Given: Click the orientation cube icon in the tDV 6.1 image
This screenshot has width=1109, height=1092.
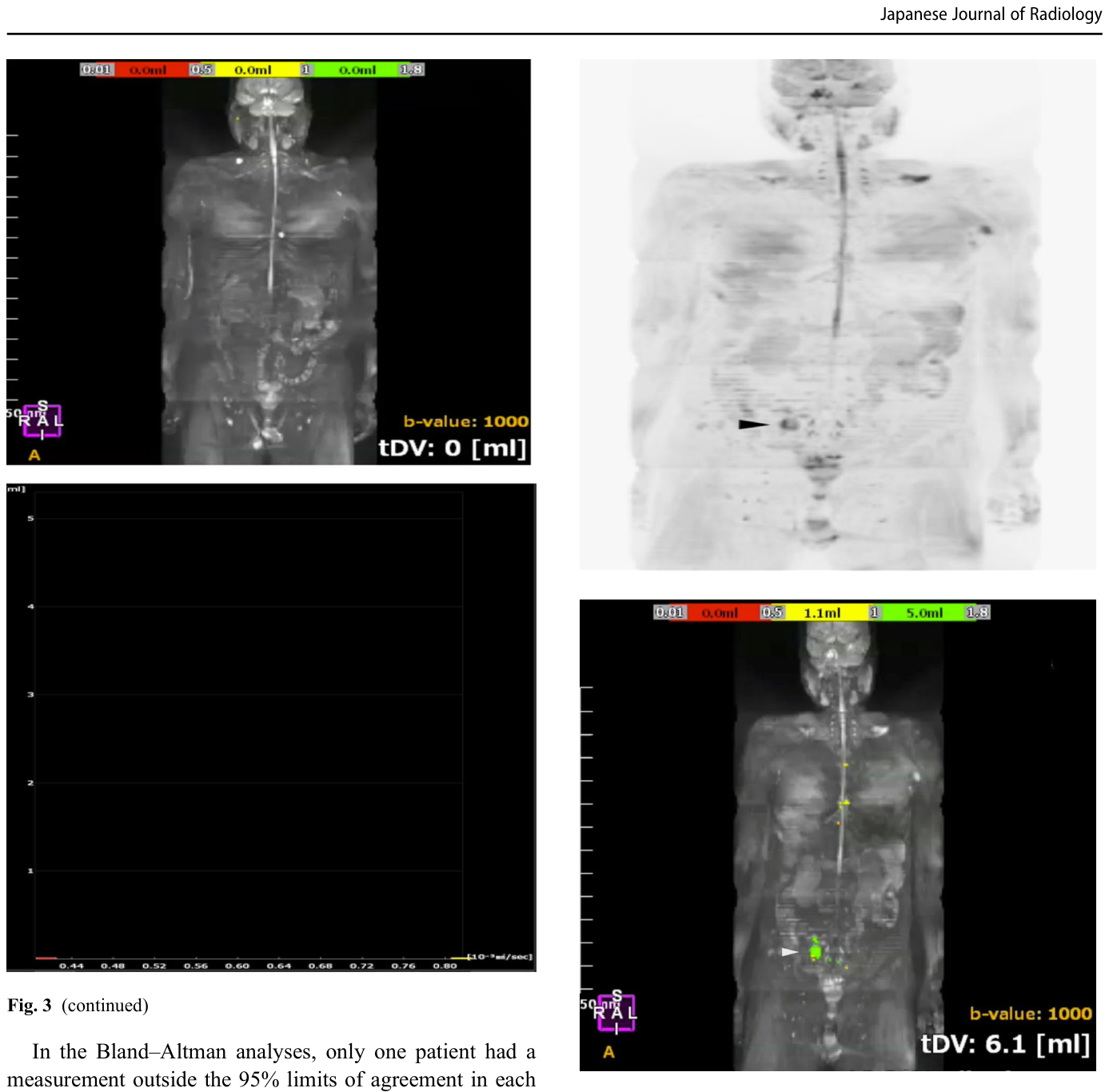Looking at the screenshot, I should click(x=616, y=1014).
